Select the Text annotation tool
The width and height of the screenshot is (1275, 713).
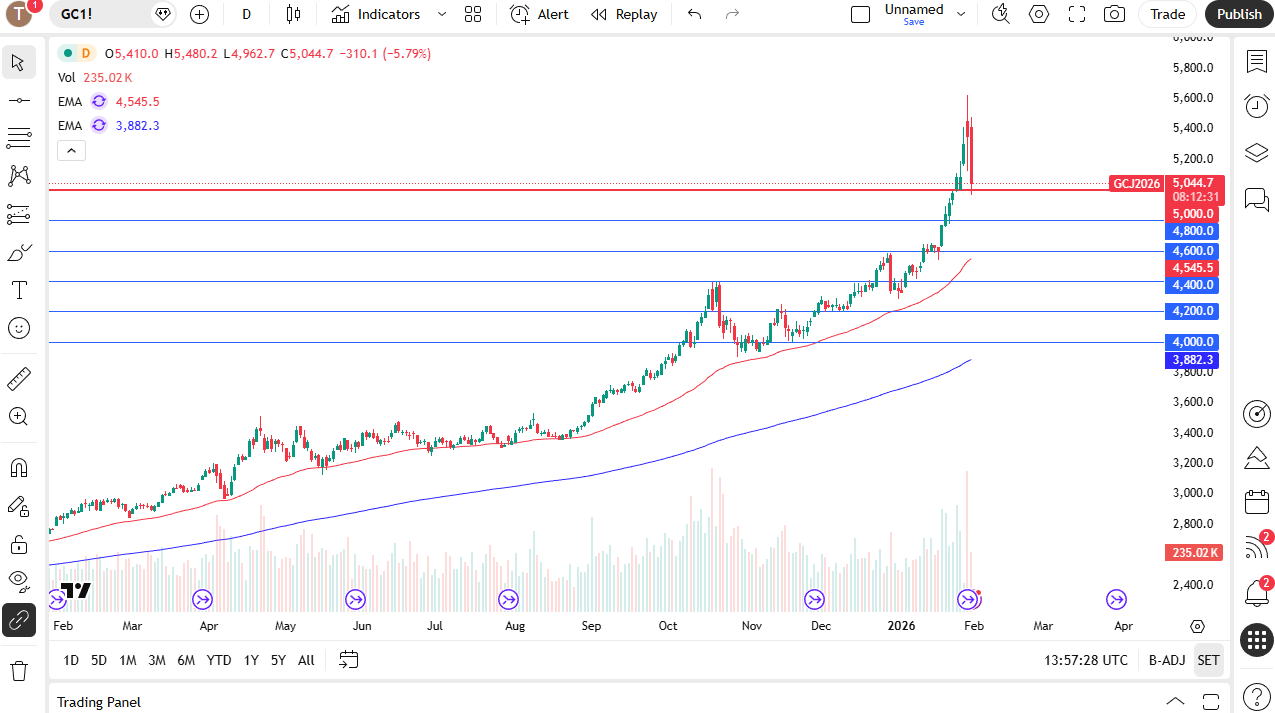coord(19,290)
